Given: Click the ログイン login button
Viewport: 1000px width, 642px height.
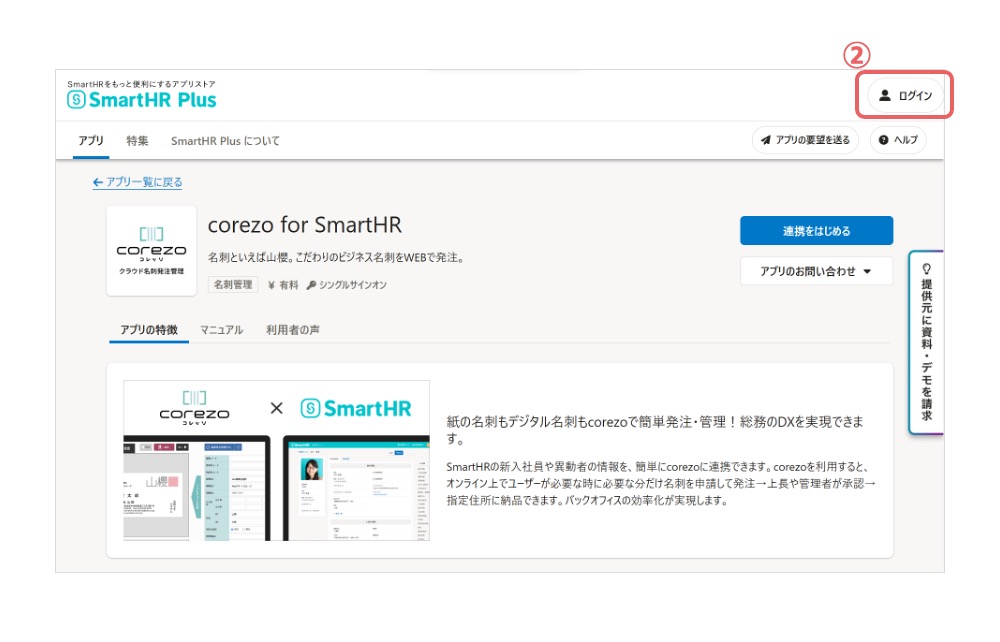Looking at the screenshot, I should (905, 96).
